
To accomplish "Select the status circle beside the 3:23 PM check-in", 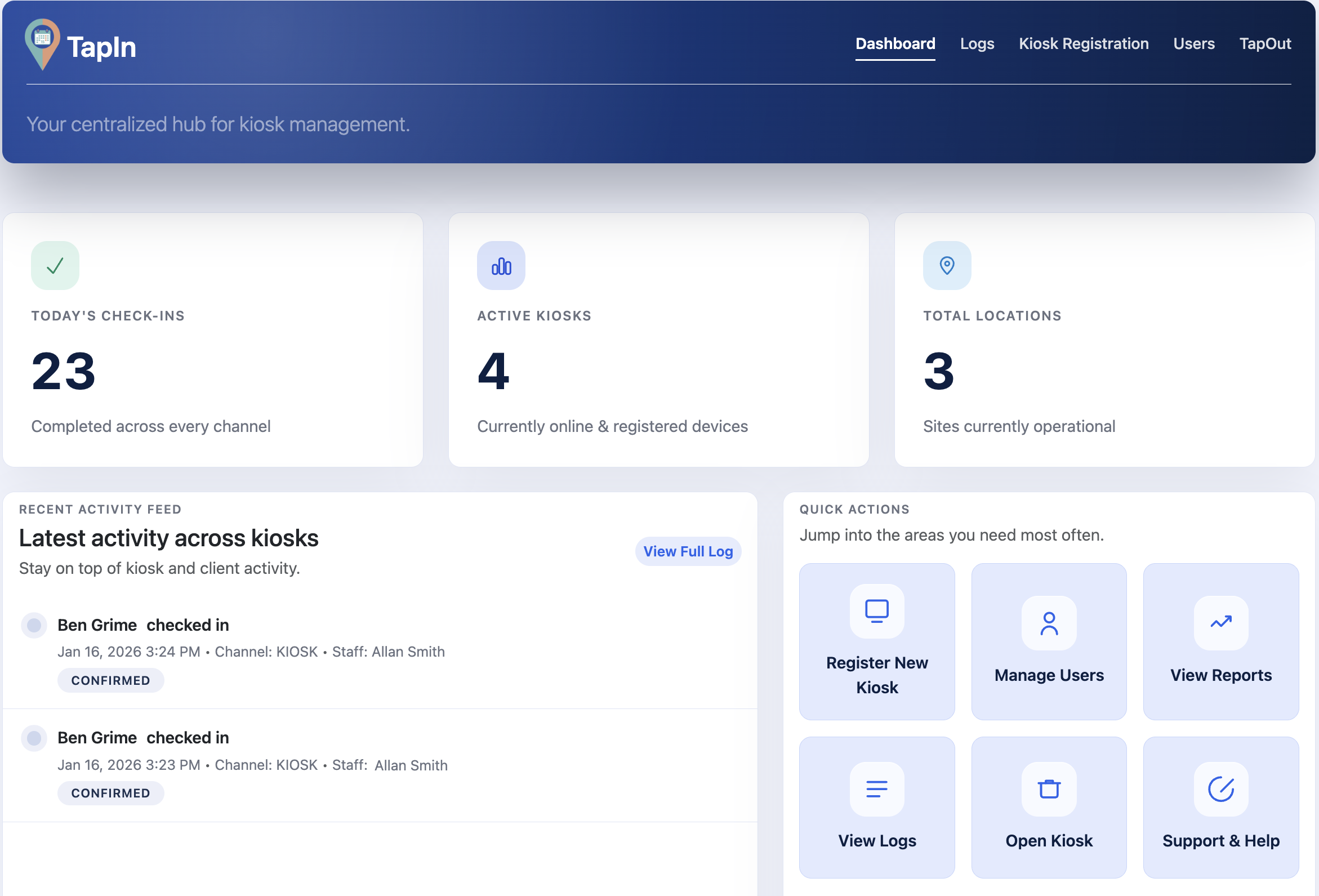I will tap(34, 738).
